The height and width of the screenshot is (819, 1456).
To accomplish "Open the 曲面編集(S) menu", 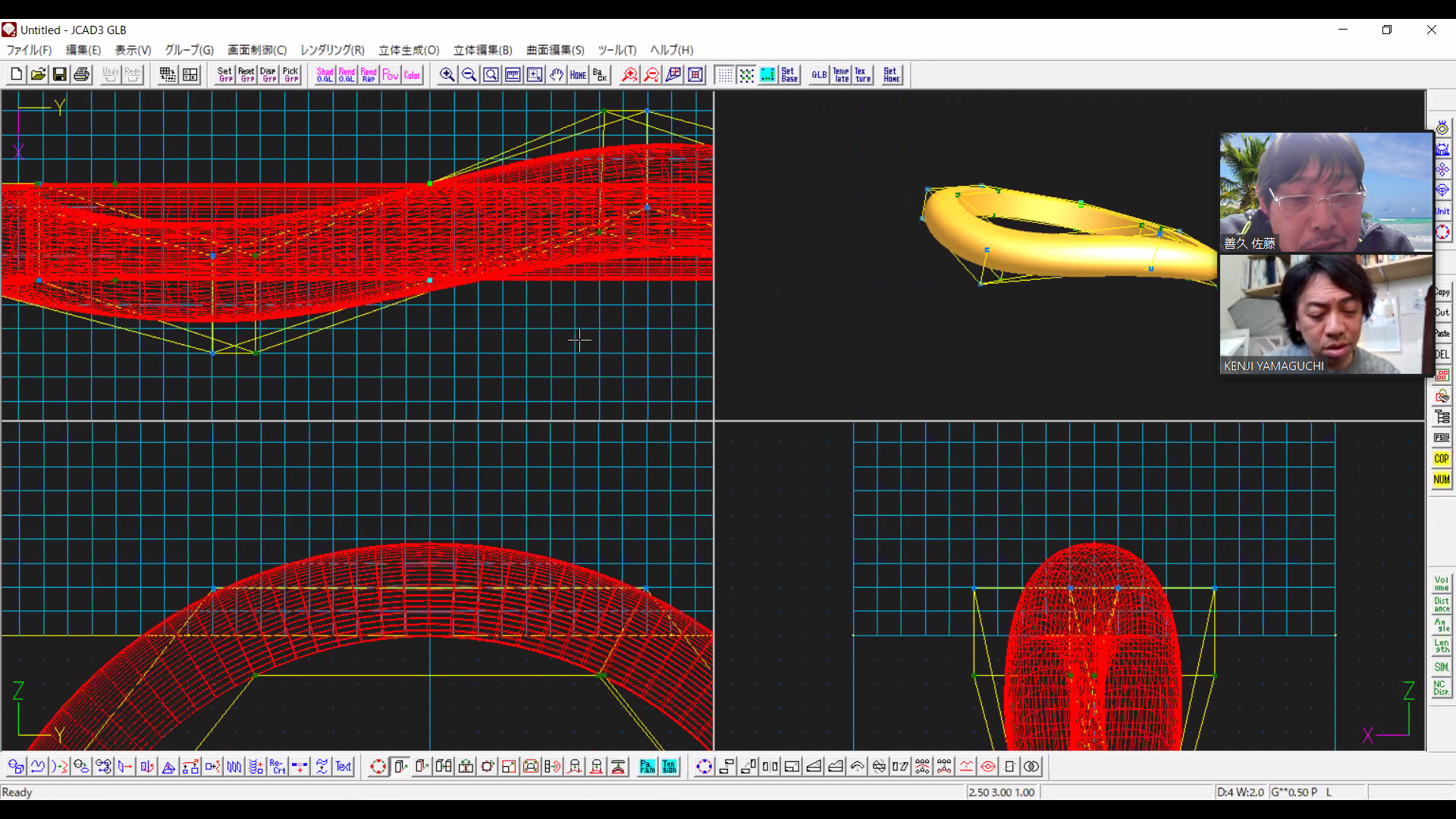I will [555, 50].
